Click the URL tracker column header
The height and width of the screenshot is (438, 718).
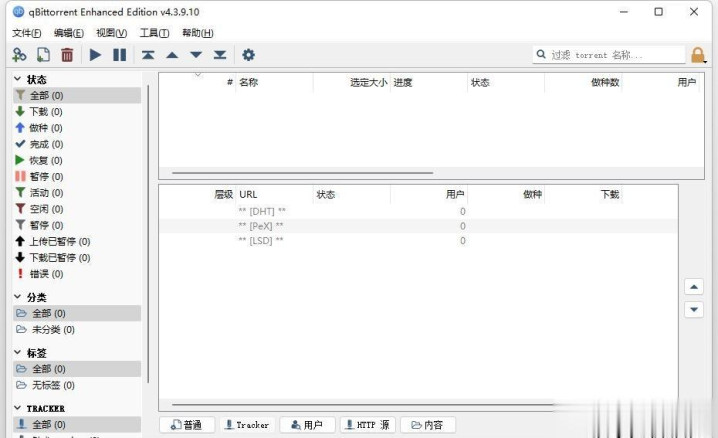274,195
